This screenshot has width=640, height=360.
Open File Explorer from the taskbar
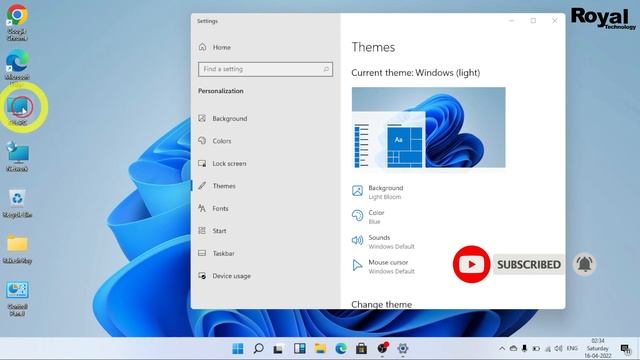coord(320,349)
